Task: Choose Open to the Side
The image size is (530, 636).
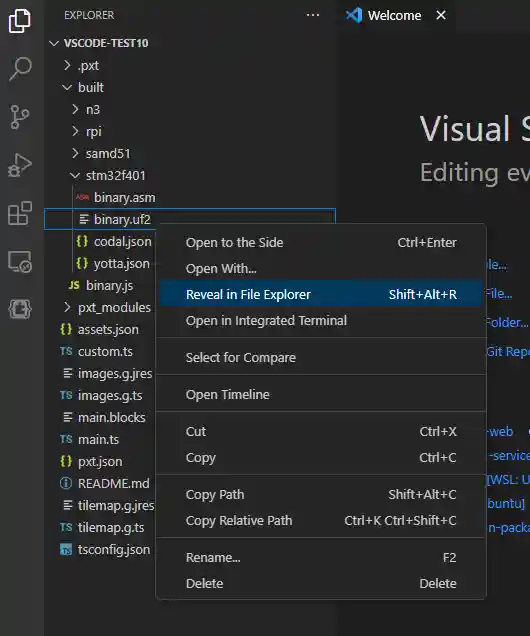Action: (321, 243)
